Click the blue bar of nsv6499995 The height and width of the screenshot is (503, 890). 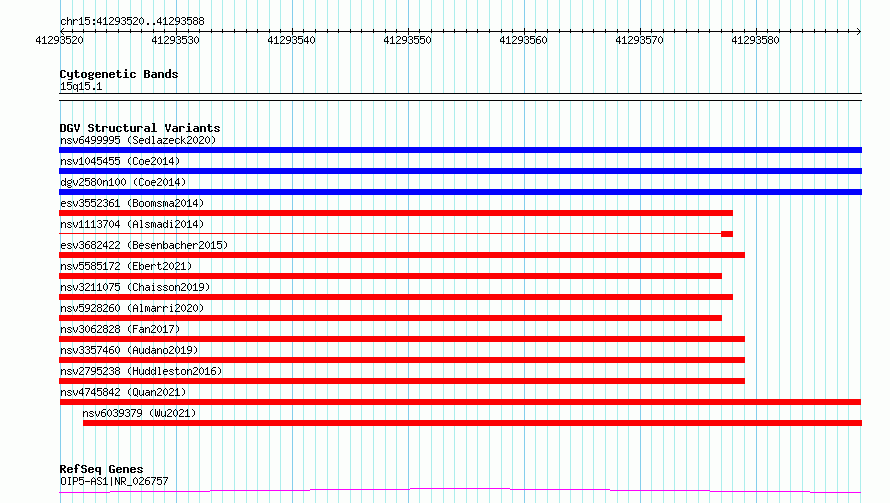pos(460,150)
